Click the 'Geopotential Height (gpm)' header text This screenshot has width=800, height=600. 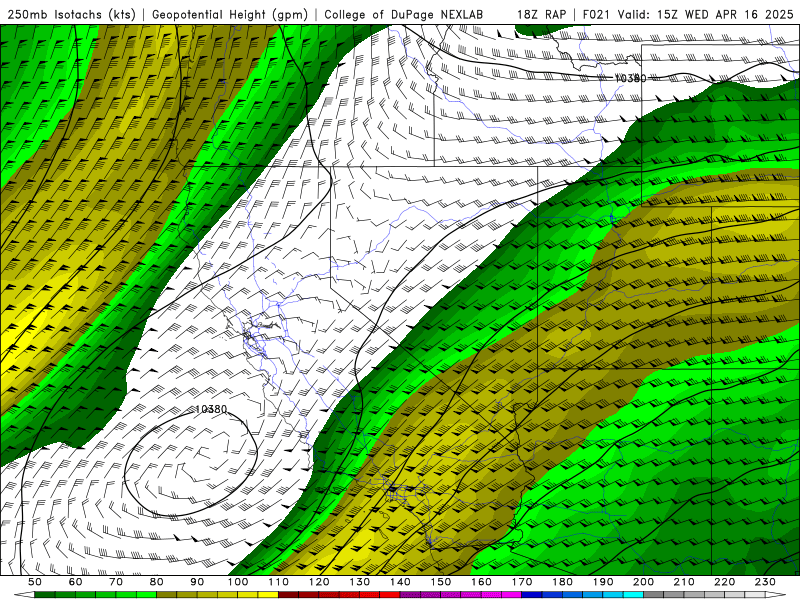(230, 15)
